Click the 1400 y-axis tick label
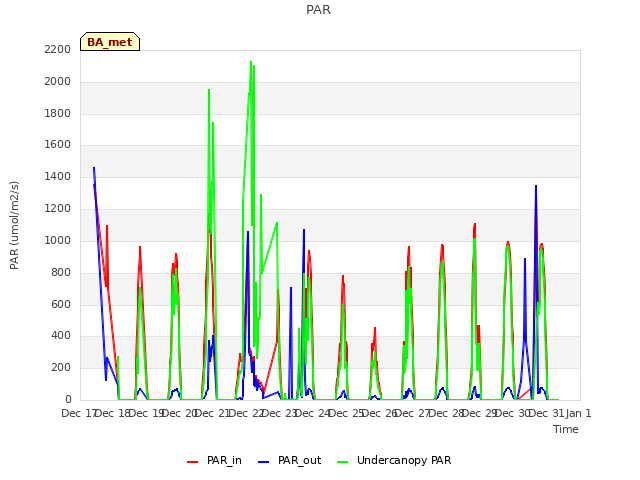The image size is (640, 480). (58, 177)
